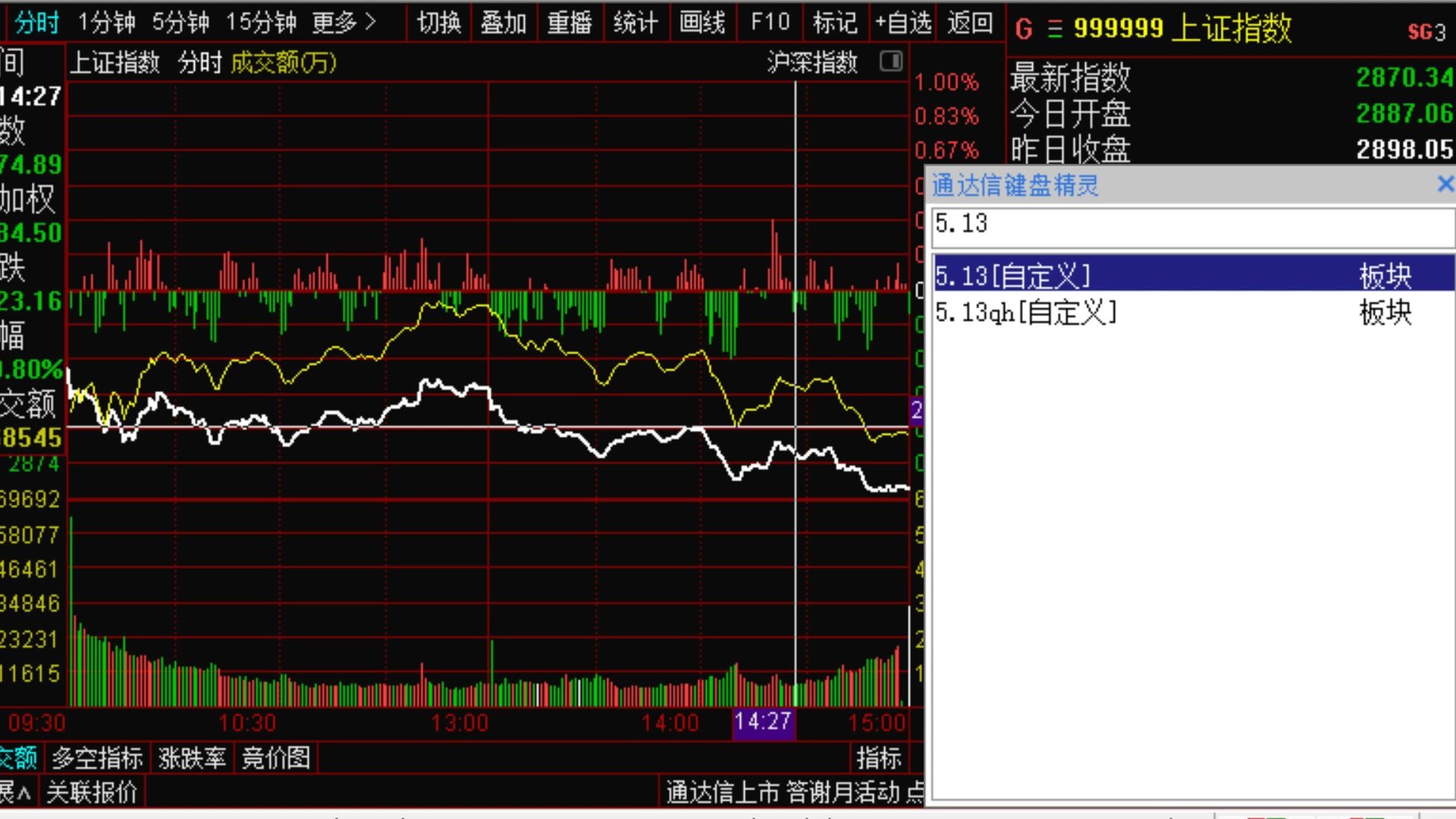The image size is (1456, 819).
Task: Click the 切换 toolbar button
Action: (439, 23)
